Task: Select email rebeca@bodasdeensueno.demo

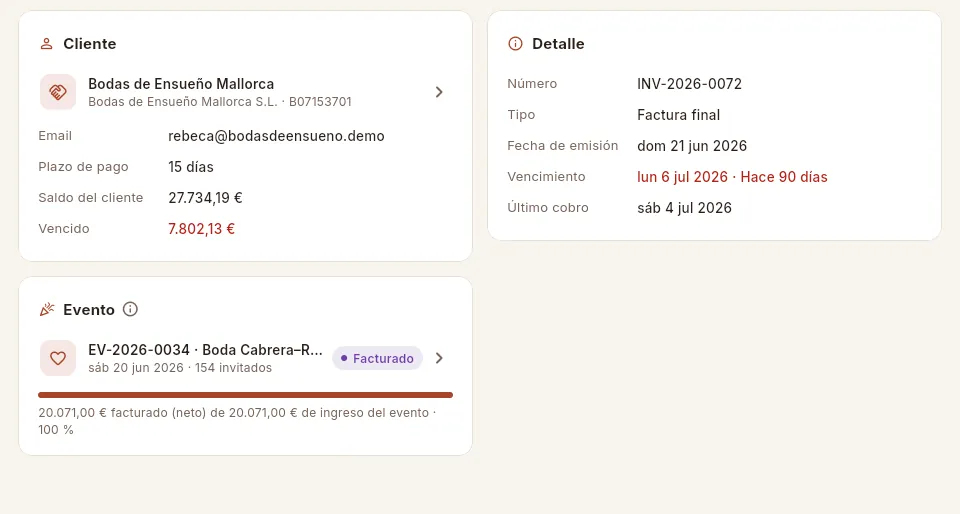Action: pyautogui.click(x=276, y=136)
